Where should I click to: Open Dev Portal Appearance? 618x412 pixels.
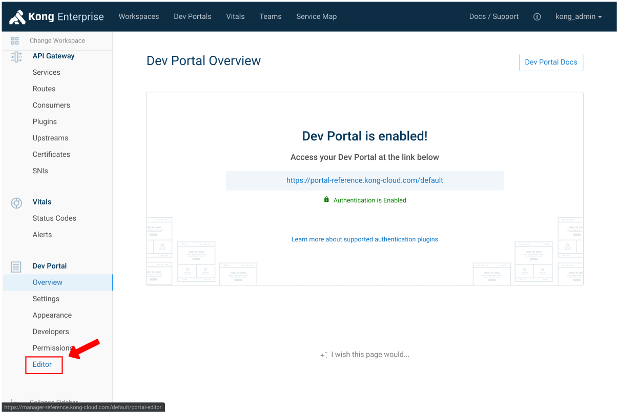52,315
